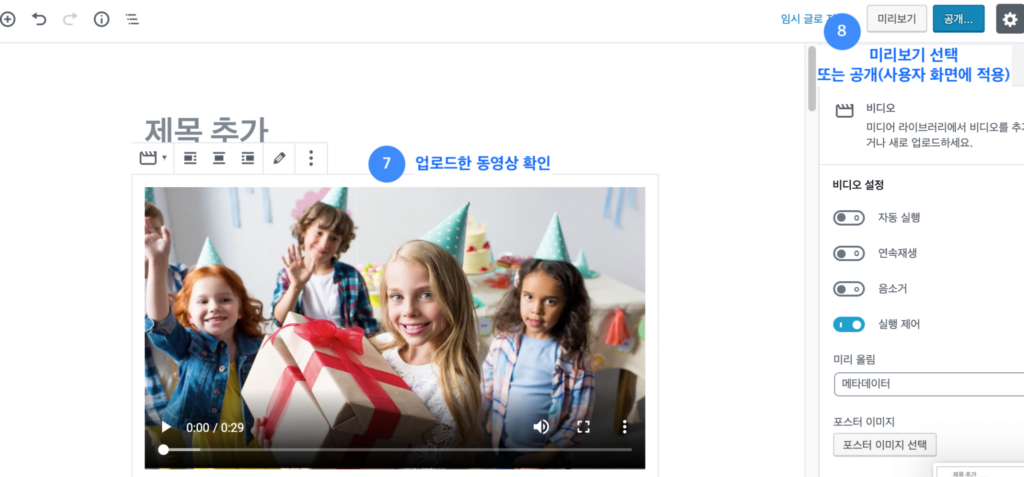Click the 미리보기 preview button

coord(897,19)
